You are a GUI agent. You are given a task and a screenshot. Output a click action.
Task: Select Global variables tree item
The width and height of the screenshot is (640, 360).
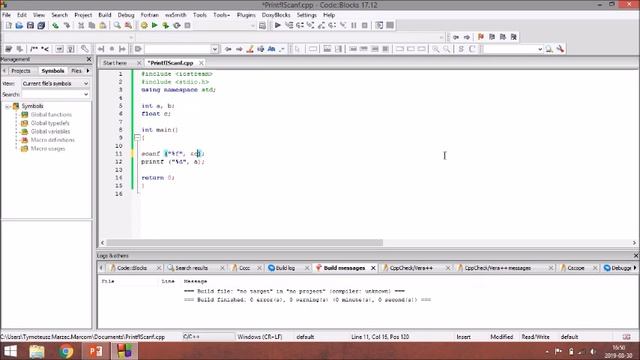[x=50, y=131]
